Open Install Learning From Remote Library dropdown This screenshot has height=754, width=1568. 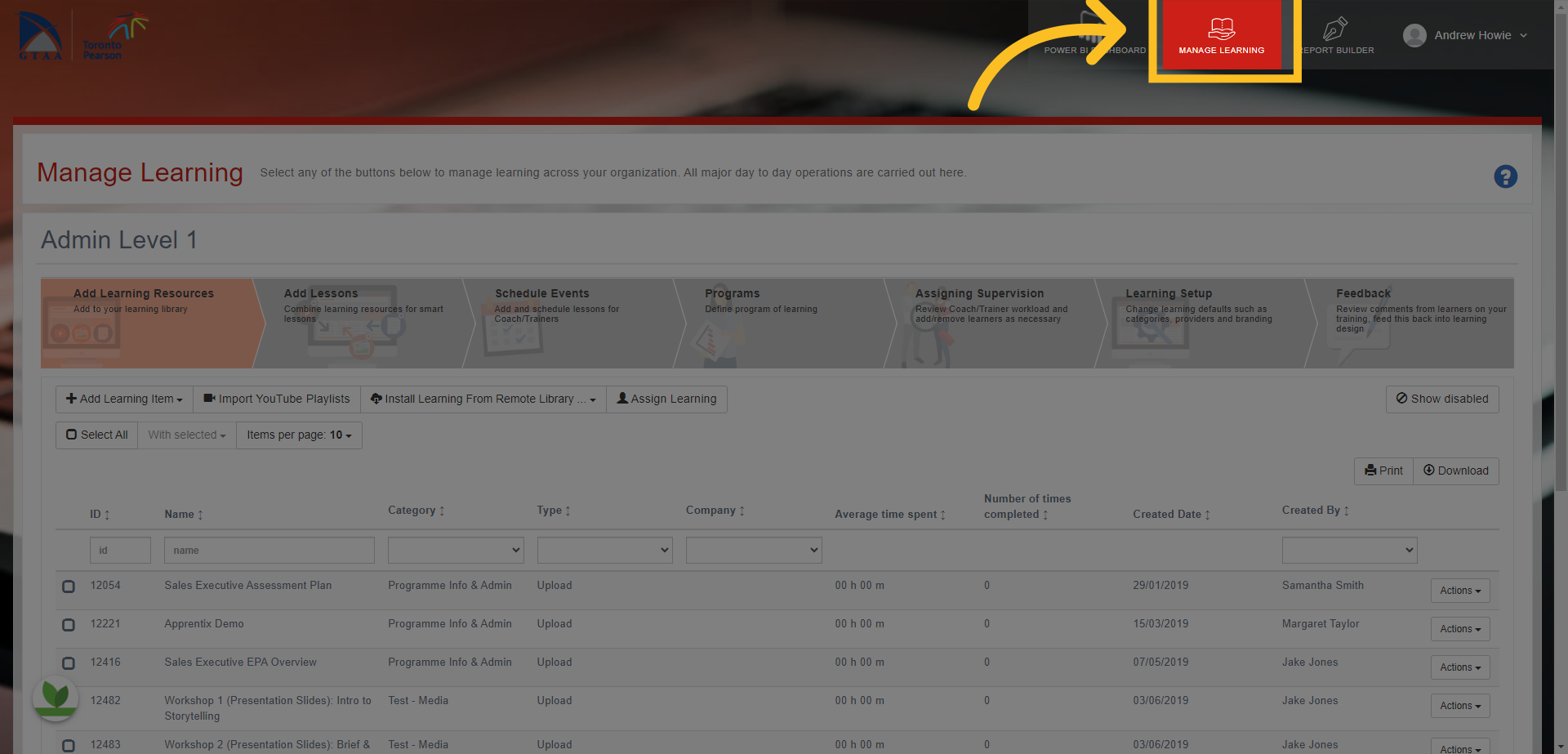pos(483,399)
